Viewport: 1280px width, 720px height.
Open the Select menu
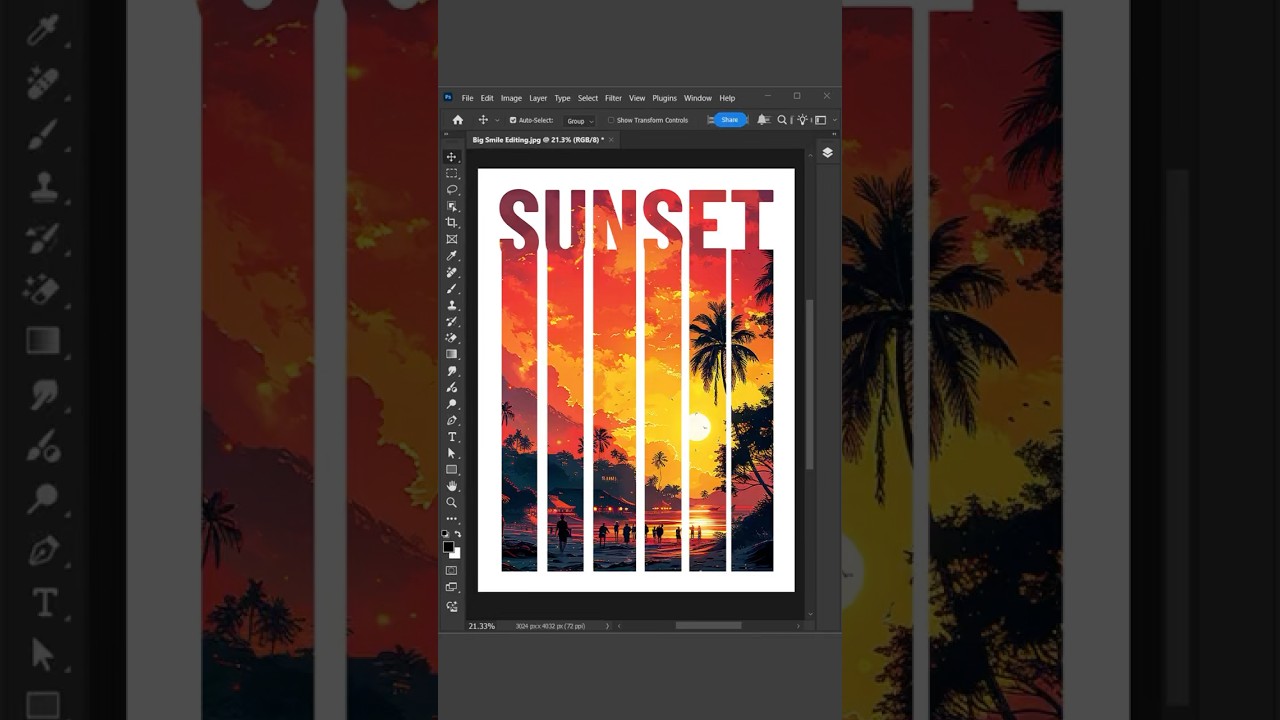click(588, 98)
